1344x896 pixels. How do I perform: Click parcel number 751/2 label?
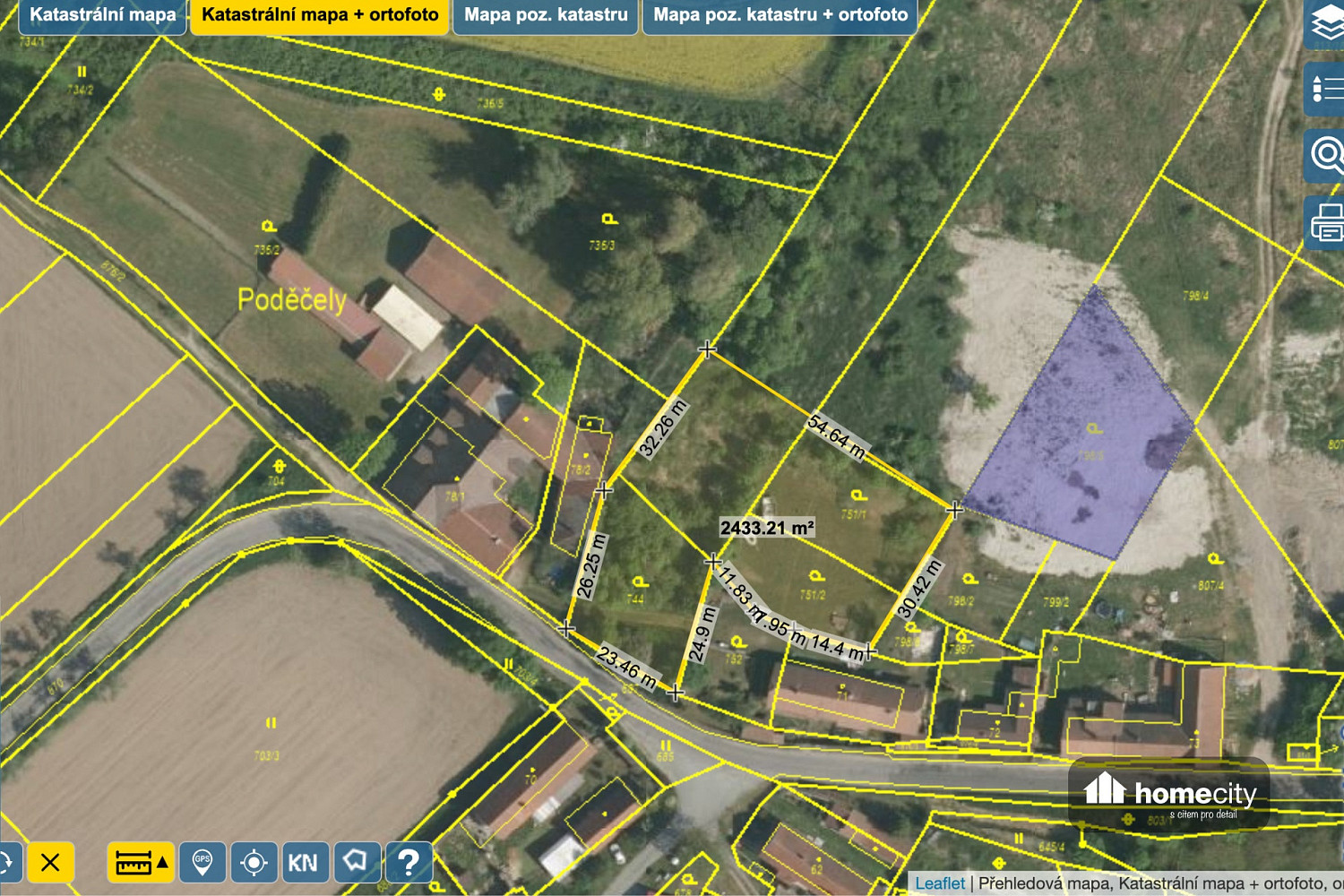click(813, 594)
